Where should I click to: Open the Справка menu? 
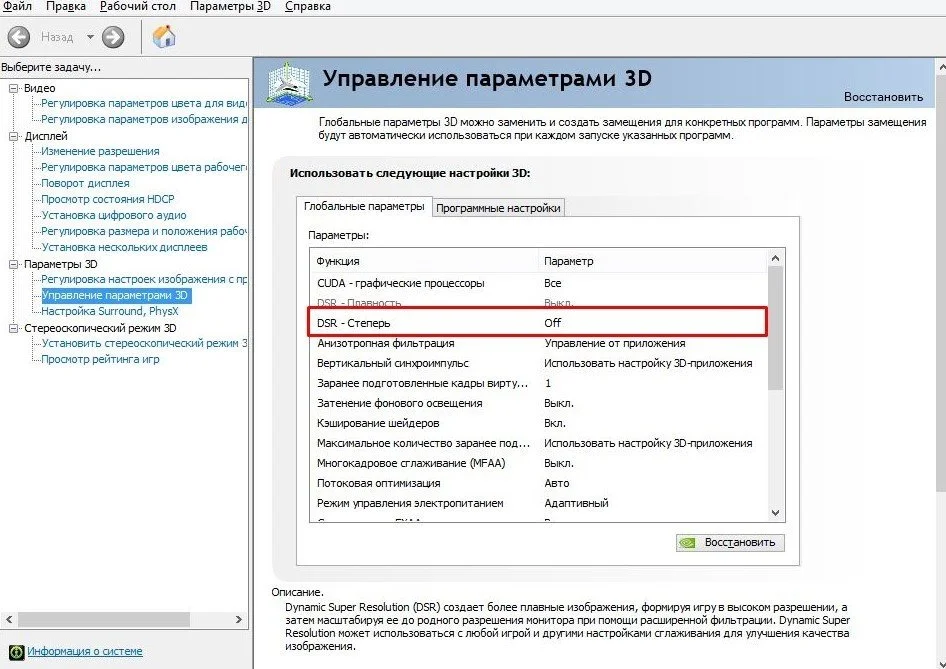tap(308, 7)
